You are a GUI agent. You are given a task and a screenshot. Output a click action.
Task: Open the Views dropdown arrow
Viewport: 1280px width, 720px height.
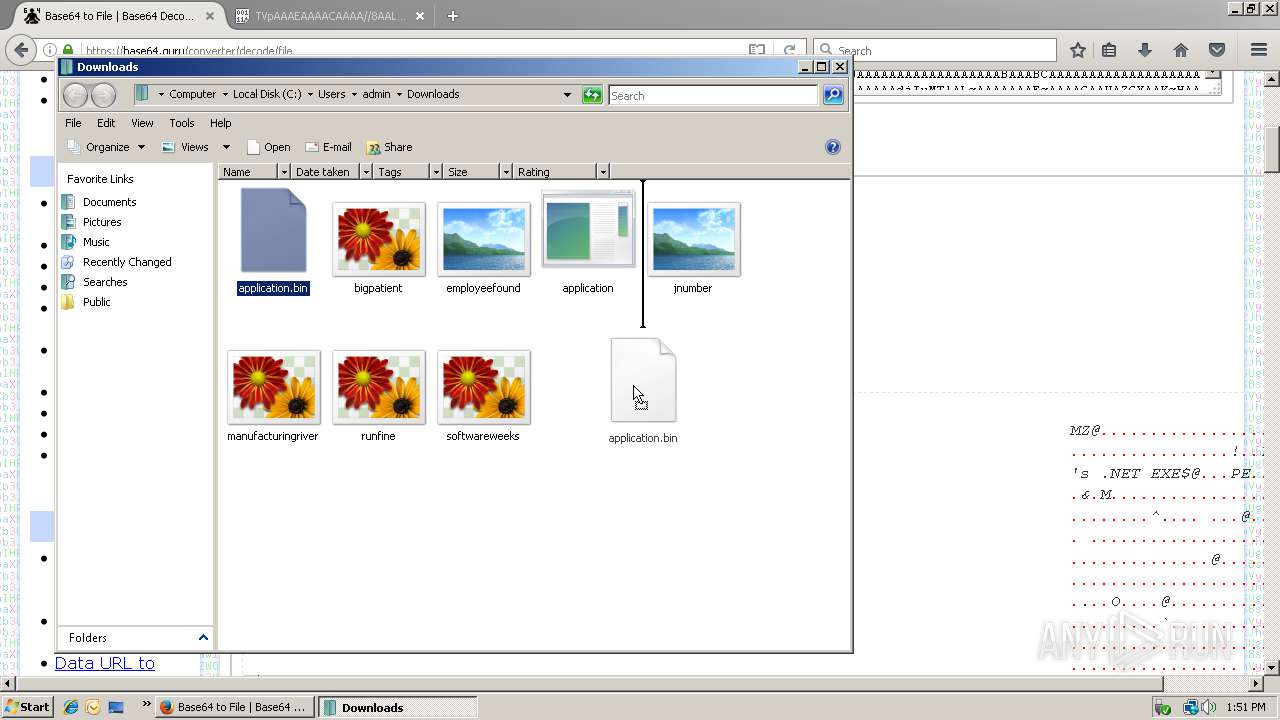tap(226, 147)
